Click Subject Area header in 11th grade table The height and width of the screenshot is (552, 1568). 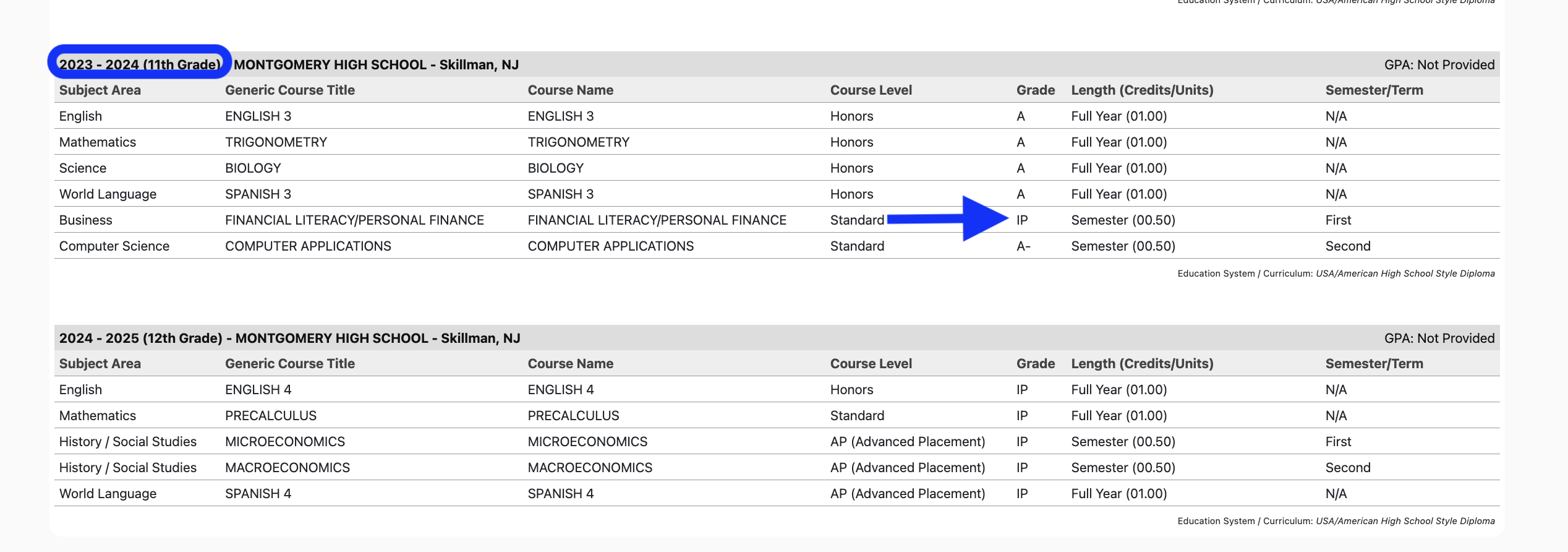pyautogui.click(x=100, y=90)
